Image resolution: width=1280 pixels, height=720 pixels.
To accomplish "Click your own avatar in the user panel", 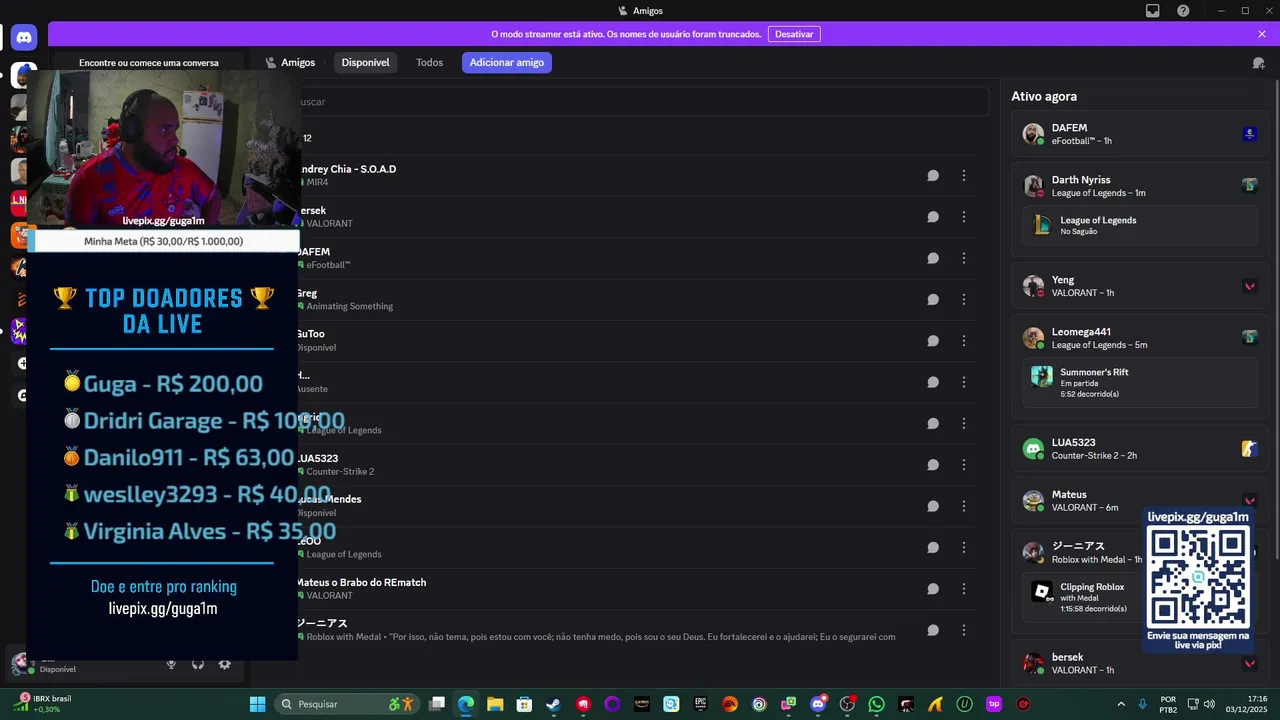I will (20, 663).
